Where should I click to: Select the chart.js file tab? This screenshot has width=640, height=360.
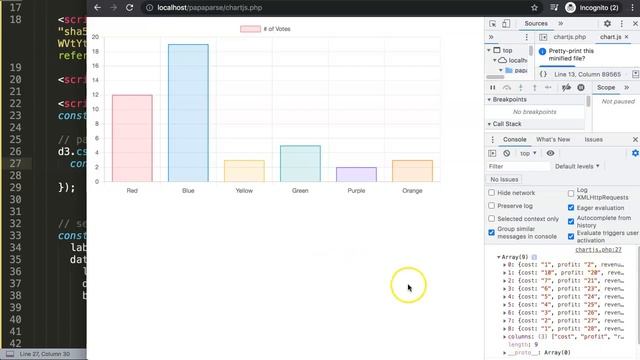[610, 37]
